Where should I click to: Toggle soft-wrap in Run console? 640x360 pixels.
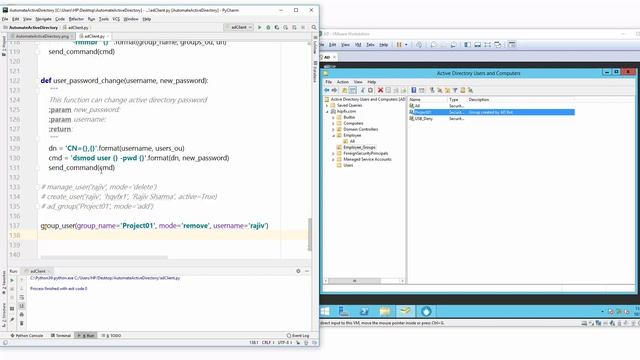[22, 297]
